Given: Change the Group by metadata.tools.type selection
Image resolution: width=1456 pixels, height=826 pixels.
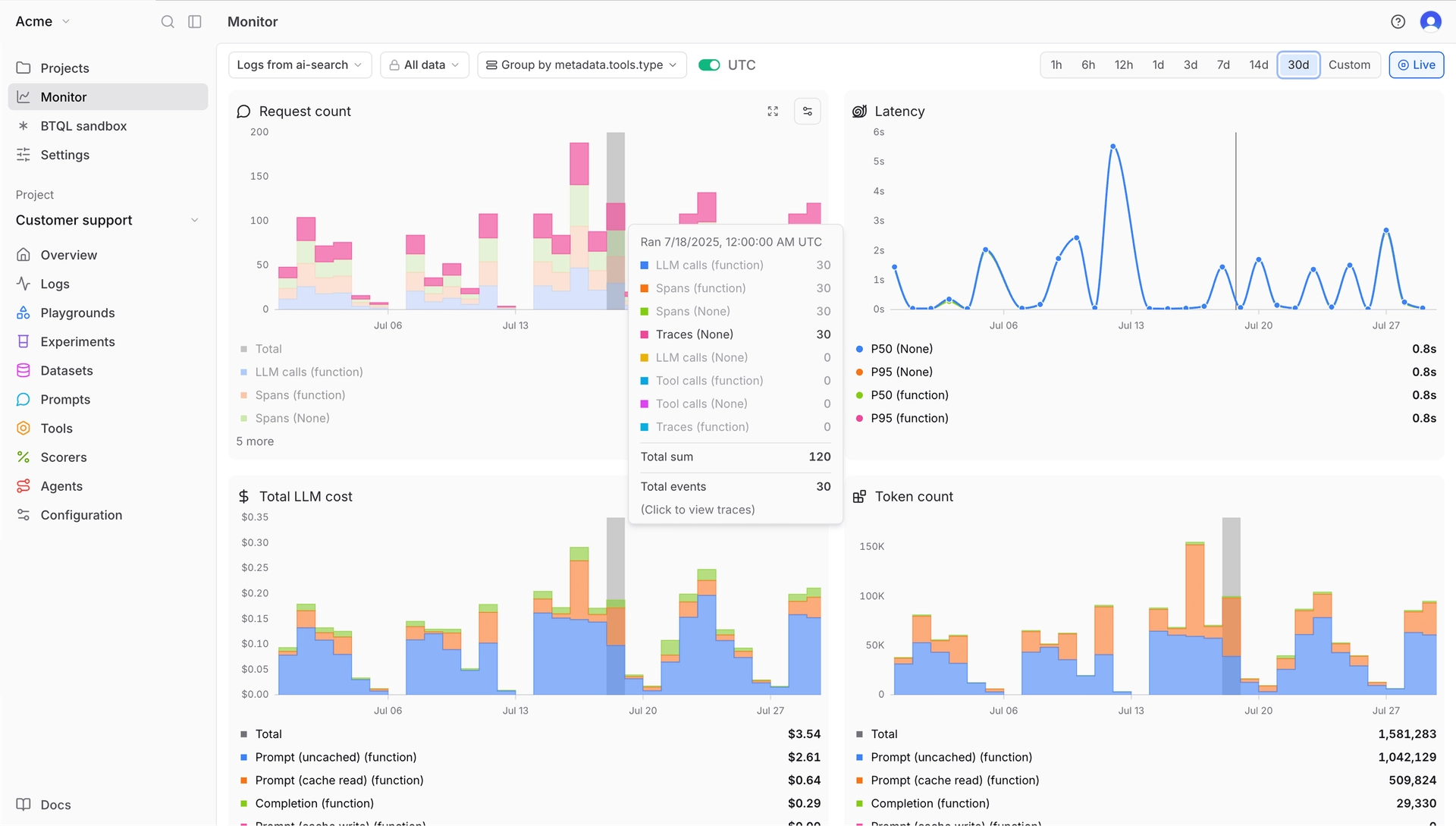Looking at the screenshot, I should tap(581, 64).
